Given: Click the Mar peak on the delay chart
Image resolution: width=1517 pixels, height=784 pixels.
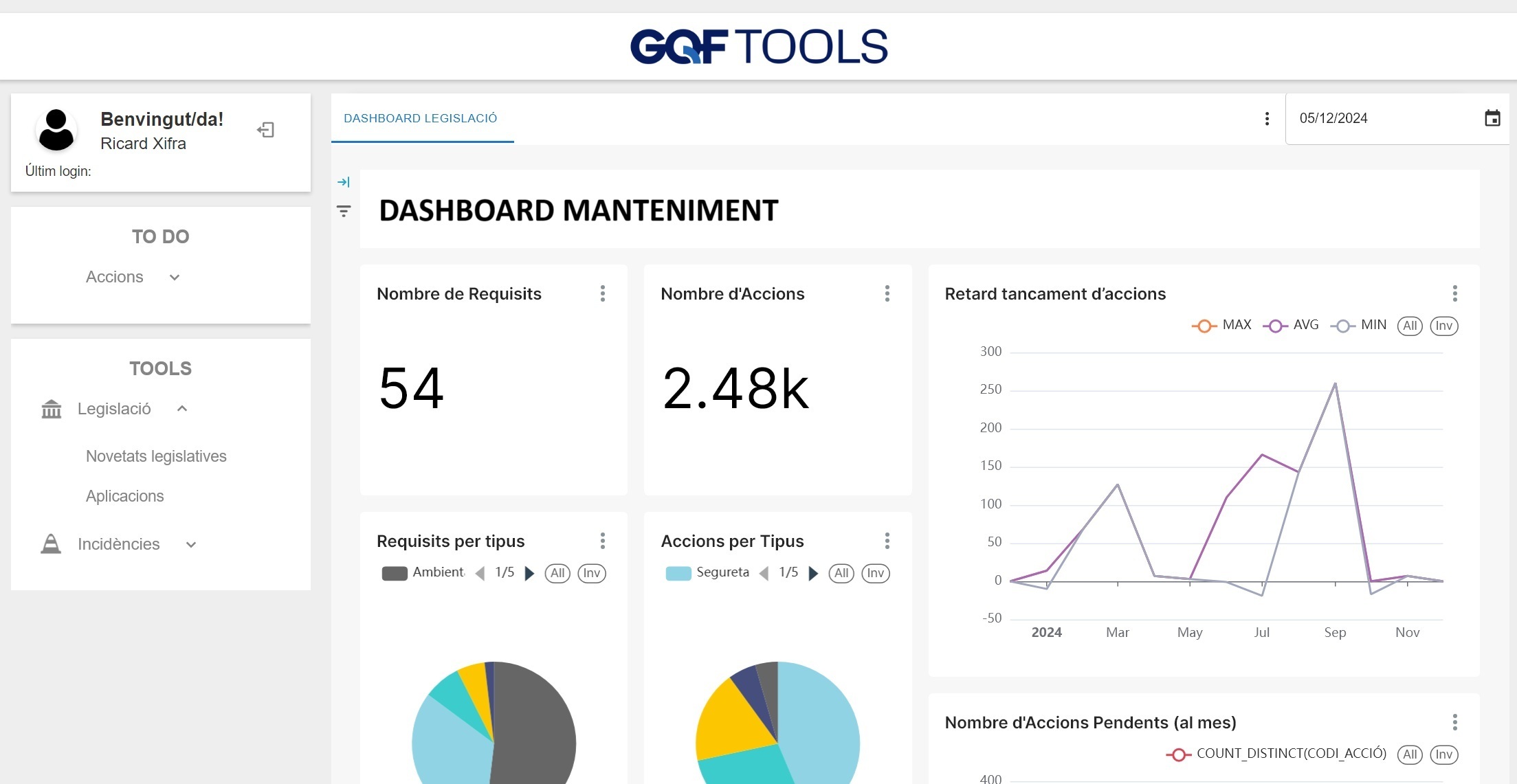Looking at the screenshot, I should click(1118, 484).
